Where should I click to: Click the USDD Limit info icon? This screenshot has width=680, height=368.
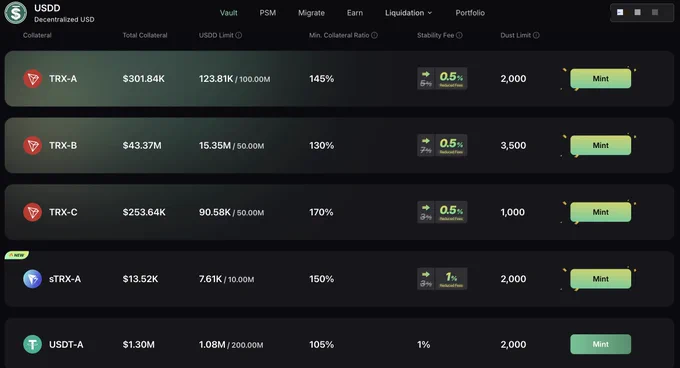pyautogui.click(x=239, y=35)
